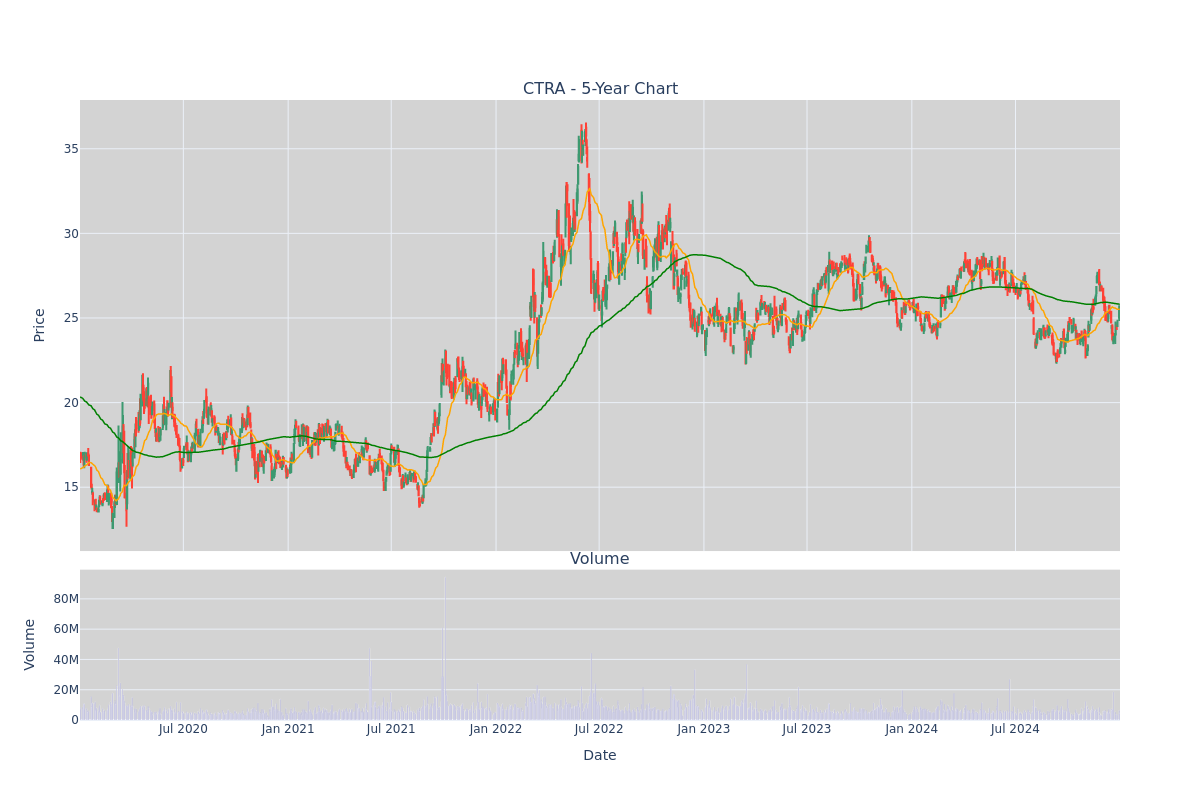Select the price tick label "15"
The image size is (1200, 800).
(71, 487)
